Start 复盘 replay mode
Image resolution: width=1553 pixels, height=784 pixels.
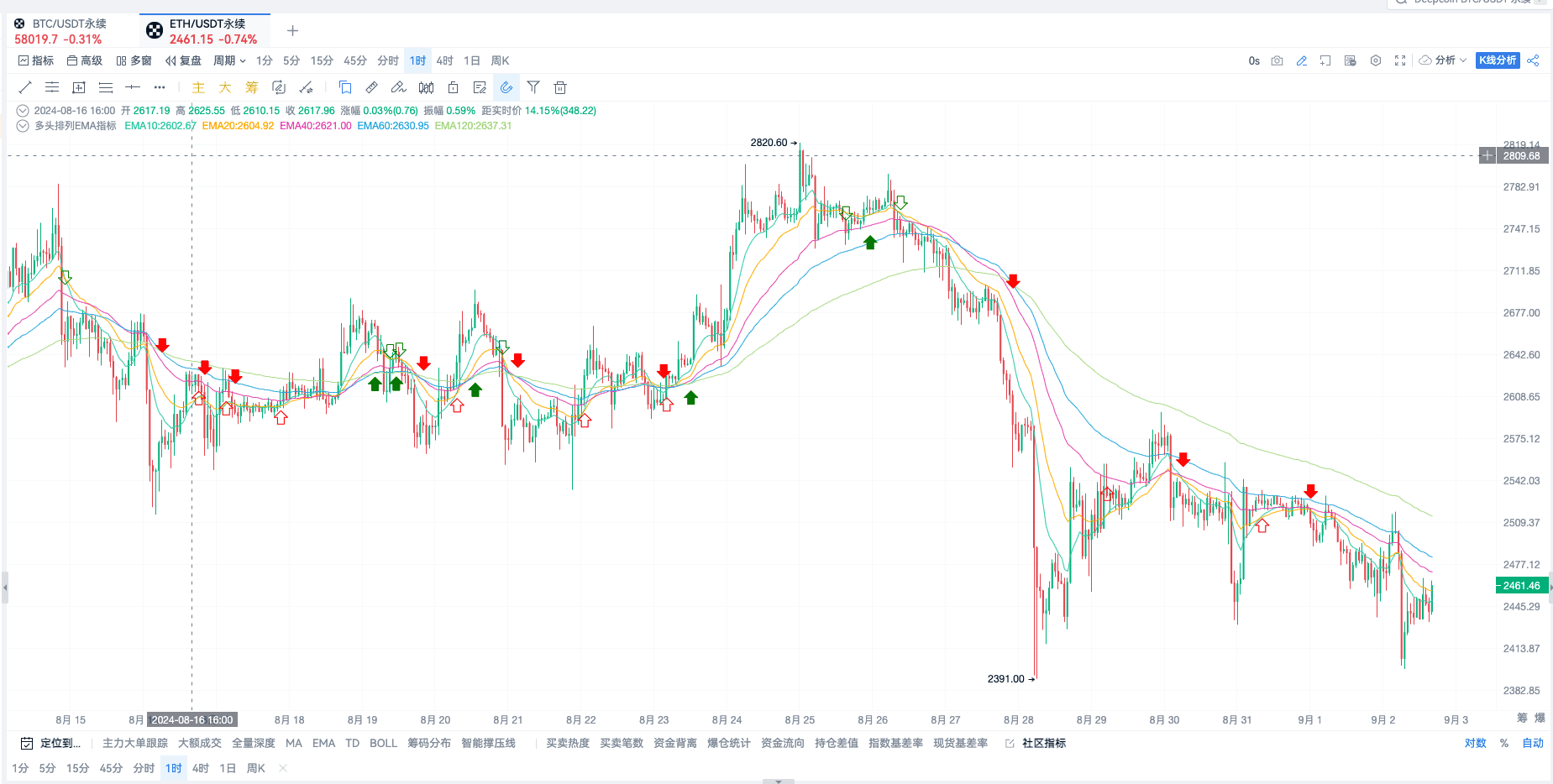coord(183,60)
